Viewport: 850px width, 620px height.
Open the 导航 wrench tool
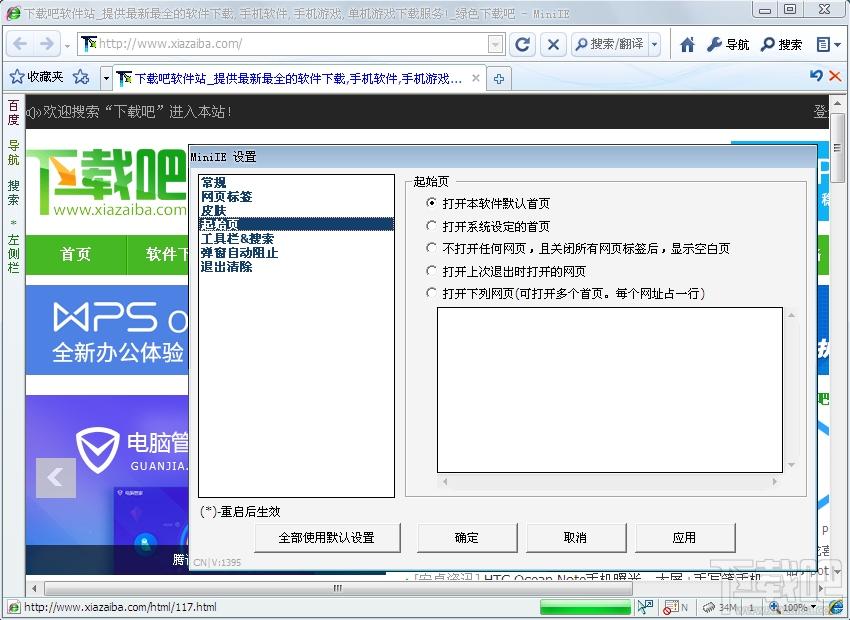728,44
